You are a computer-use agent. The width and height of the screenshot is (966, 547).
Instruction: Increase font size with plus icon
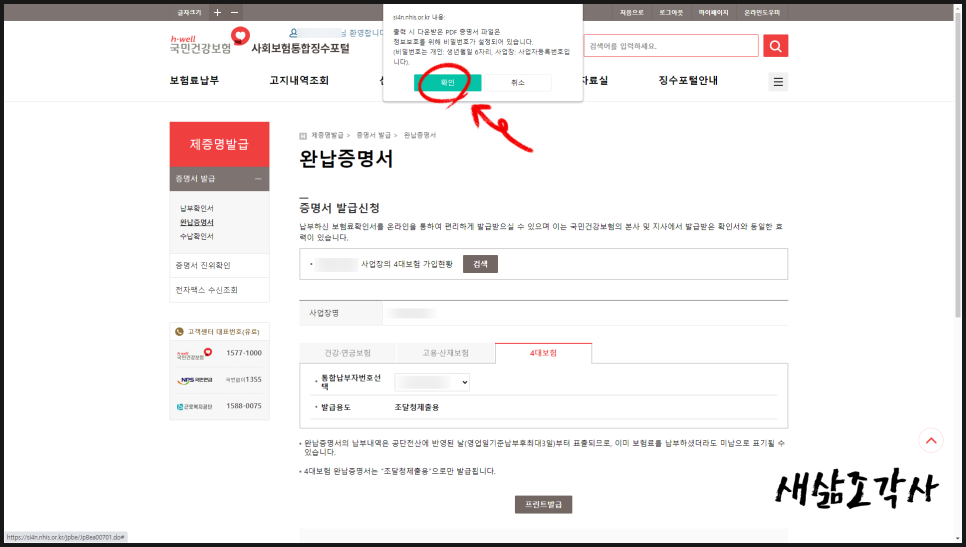(x=217, y=12)
